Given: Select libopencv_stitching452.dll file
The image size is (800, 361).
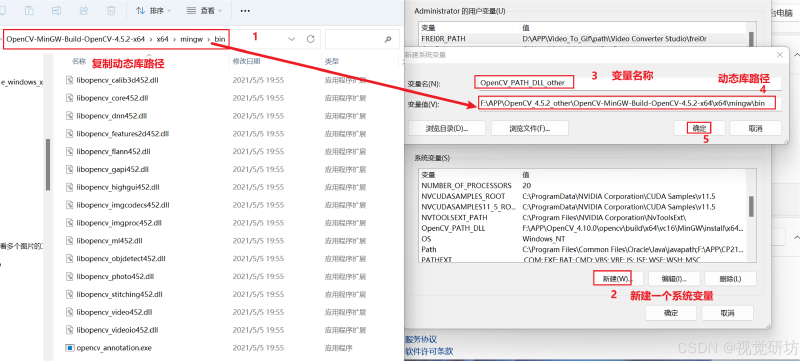Looking at the screenshot, I should pyautogui.click(x=119, y=294).
